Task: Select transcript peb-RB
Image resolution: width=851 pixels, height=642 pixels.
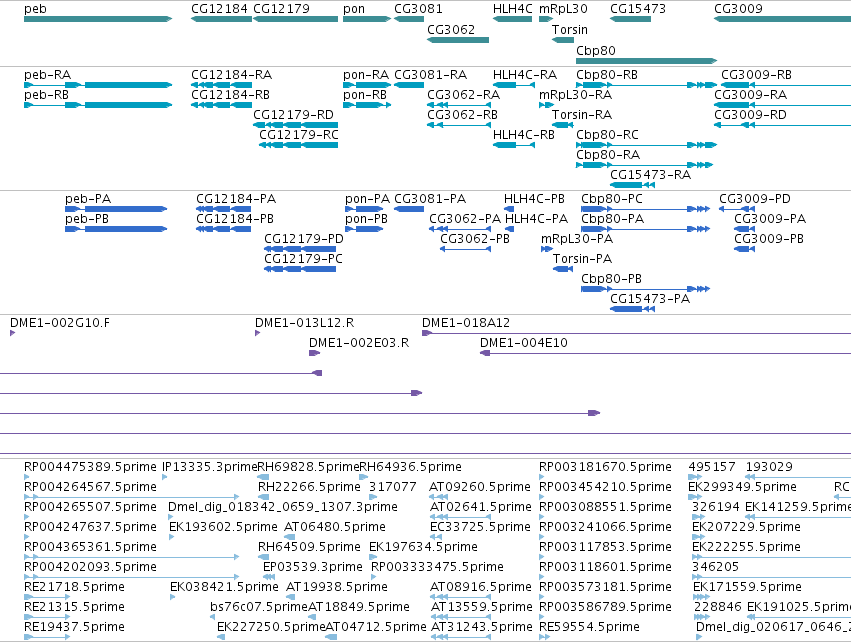Action: tap(47, 94)
